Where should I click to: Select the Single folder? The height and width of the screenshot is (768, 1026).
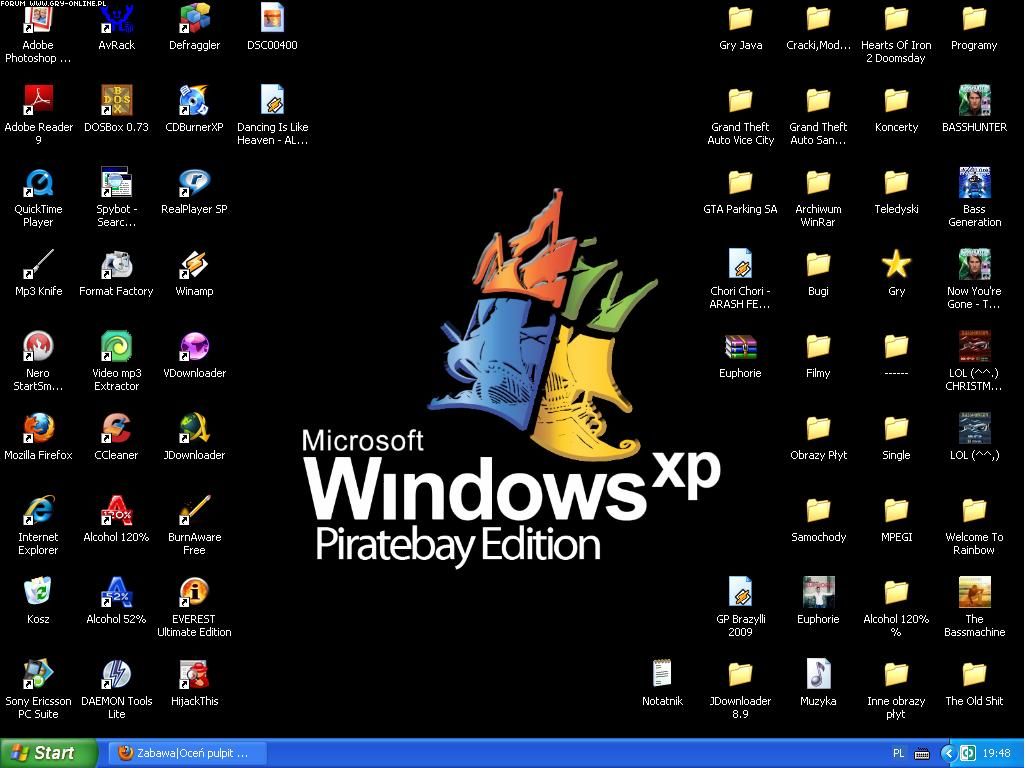896,428
